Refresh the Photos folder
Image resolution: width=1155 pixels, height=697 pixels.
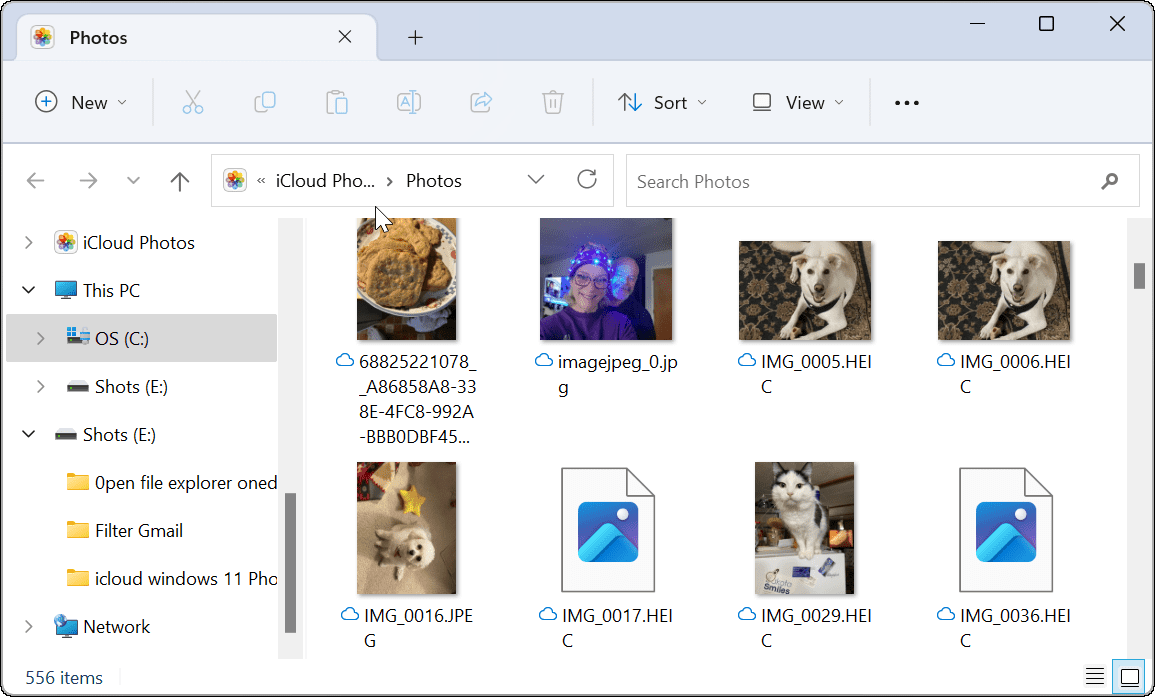click(587, 179)
